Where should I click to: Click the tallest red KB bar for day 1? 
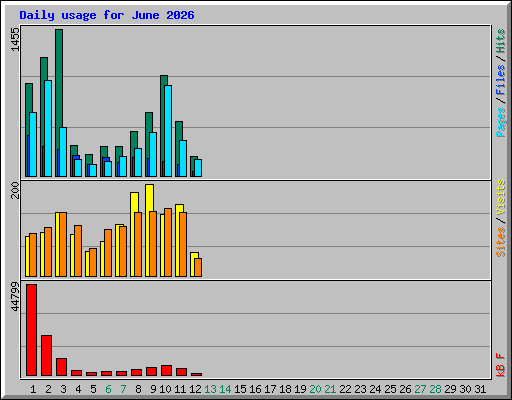click(x=32, y=330)
